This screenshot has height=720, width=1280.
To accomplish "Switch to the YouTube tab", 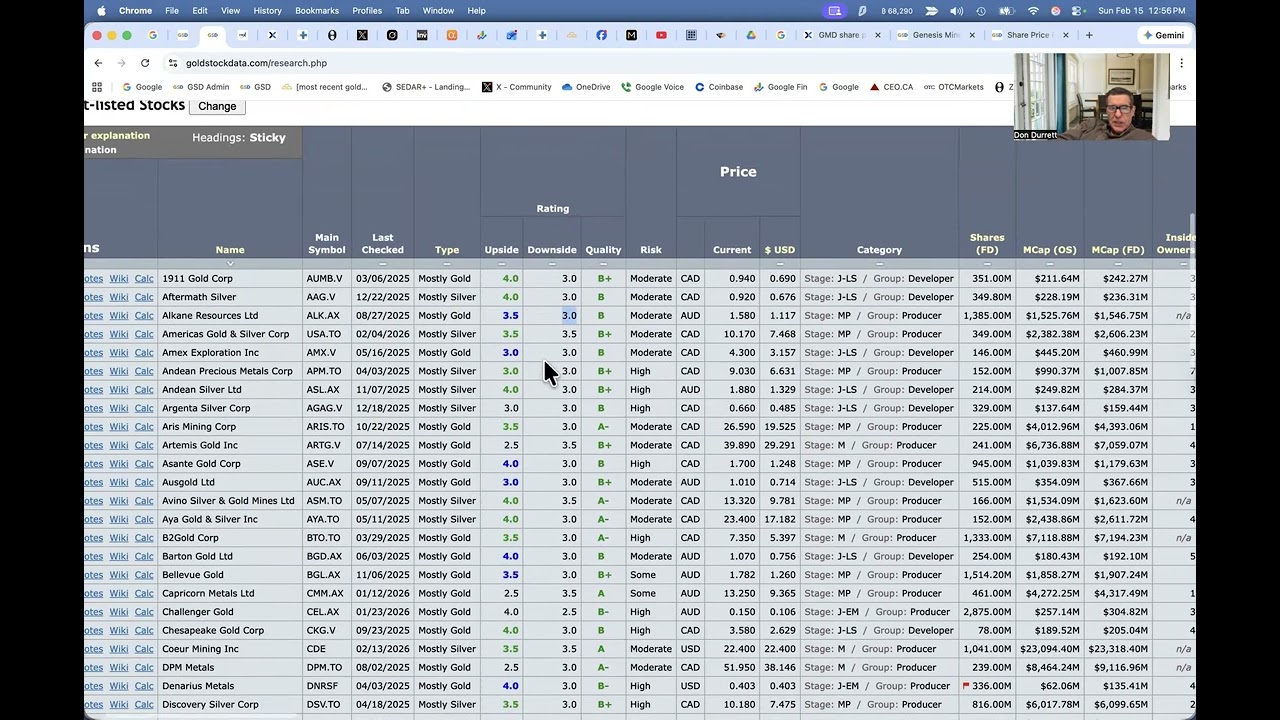I will click(x=661, y=35).
